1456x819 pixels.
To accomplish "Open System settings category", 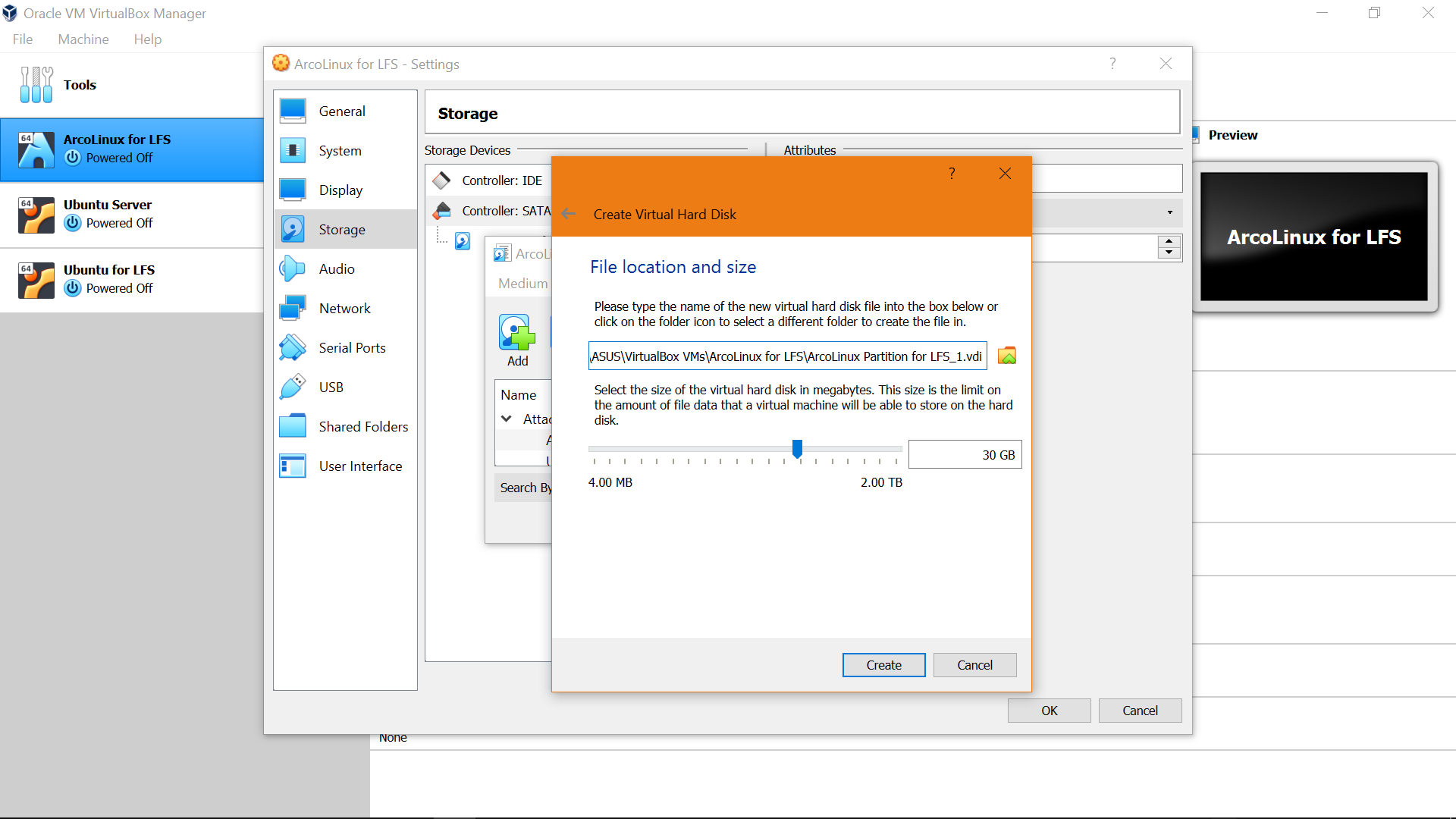I will pos(345,151).
